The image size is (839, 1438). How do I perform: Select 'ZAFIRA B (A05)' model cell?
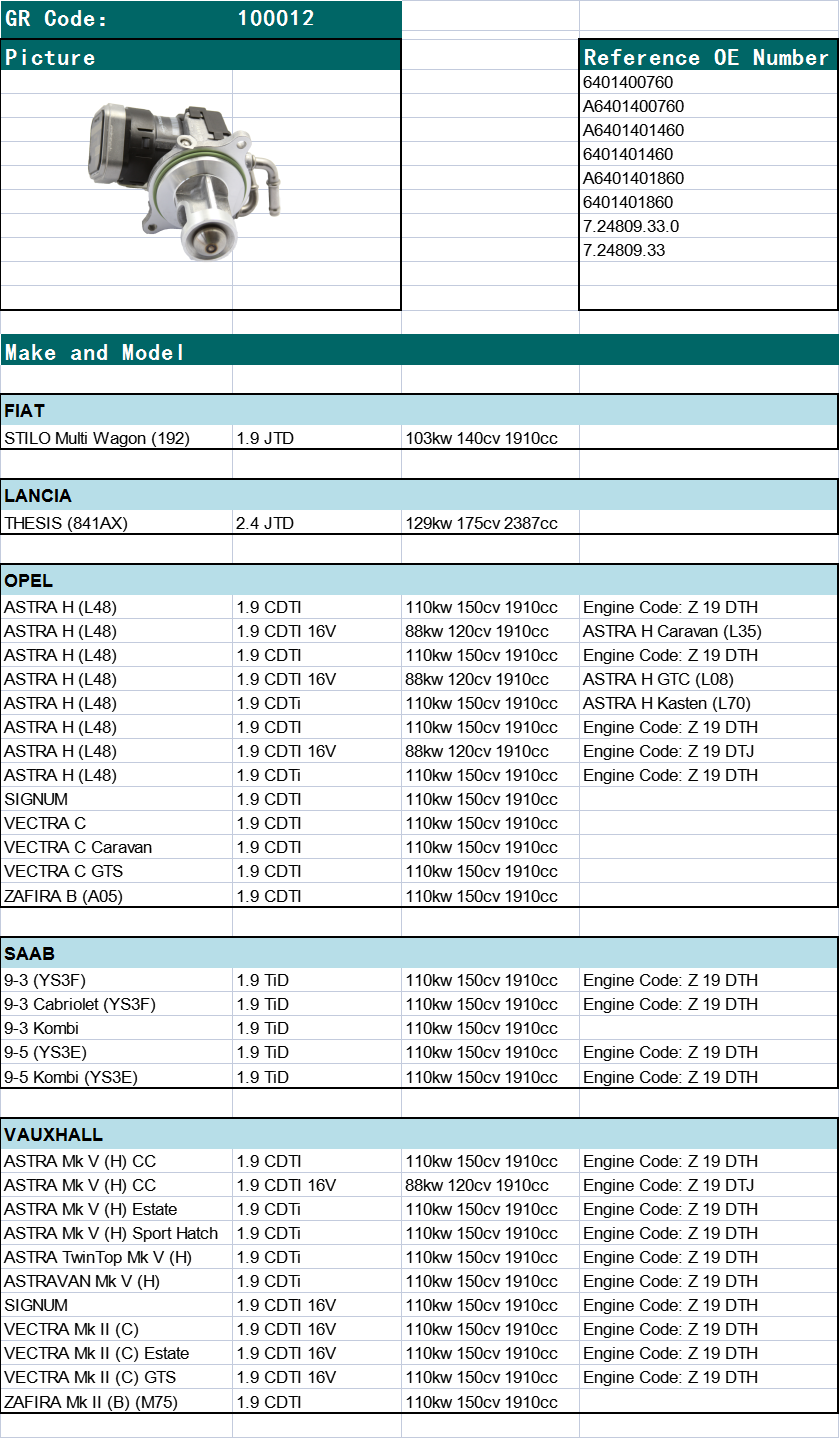63,896
